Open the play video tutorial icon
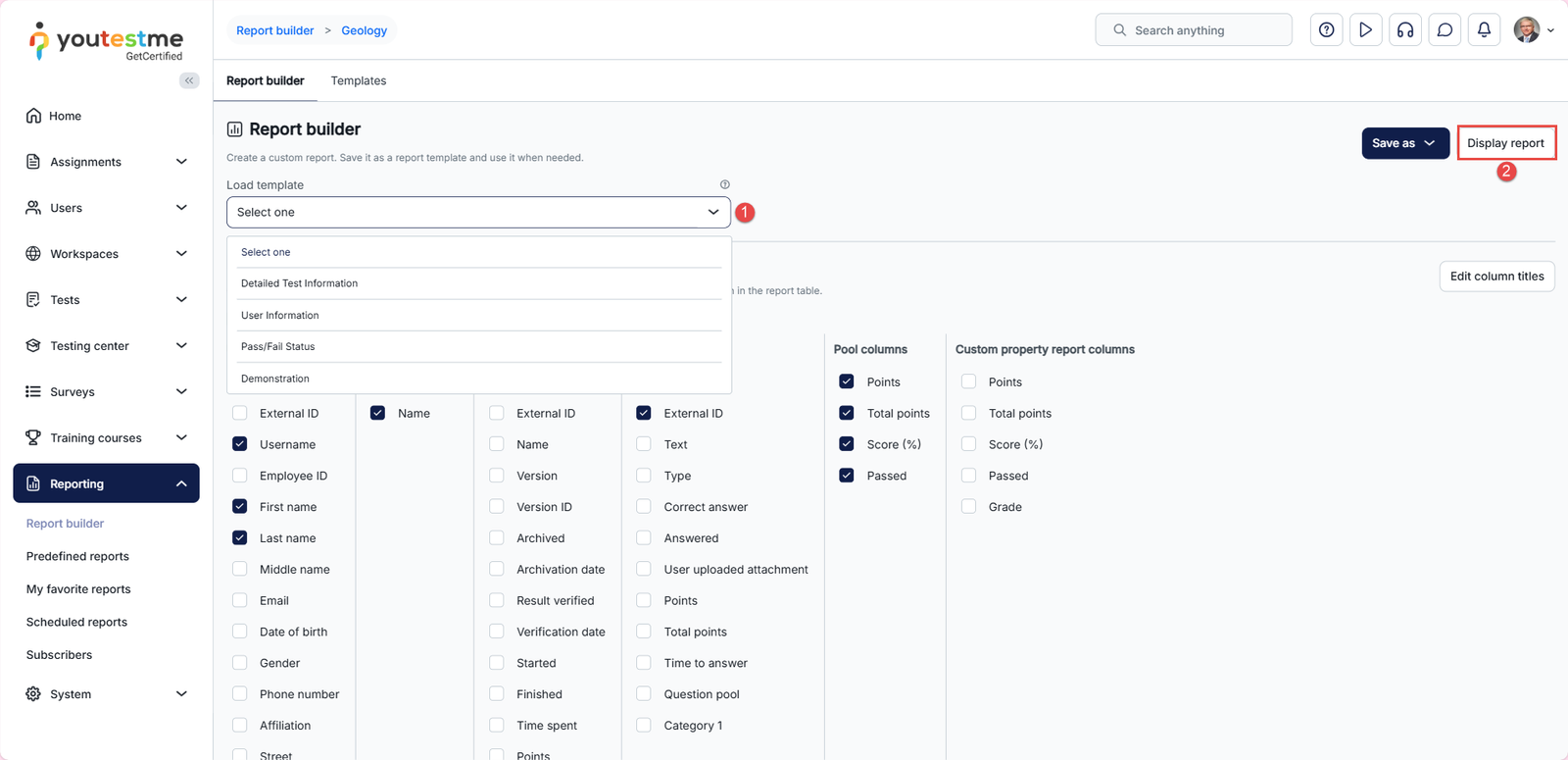Viewport: 1568px width, 760px height. (1365, 30)
